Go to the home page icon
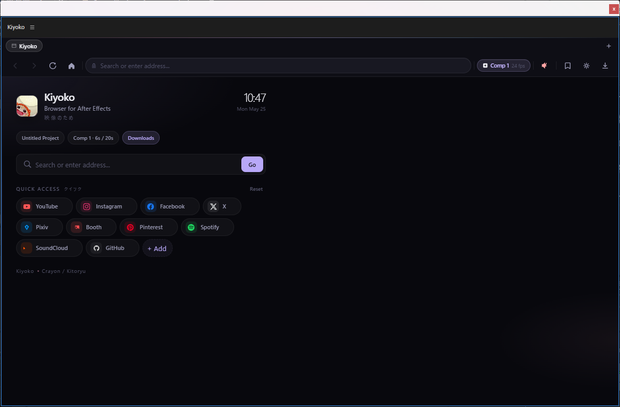 coord(71,66)
